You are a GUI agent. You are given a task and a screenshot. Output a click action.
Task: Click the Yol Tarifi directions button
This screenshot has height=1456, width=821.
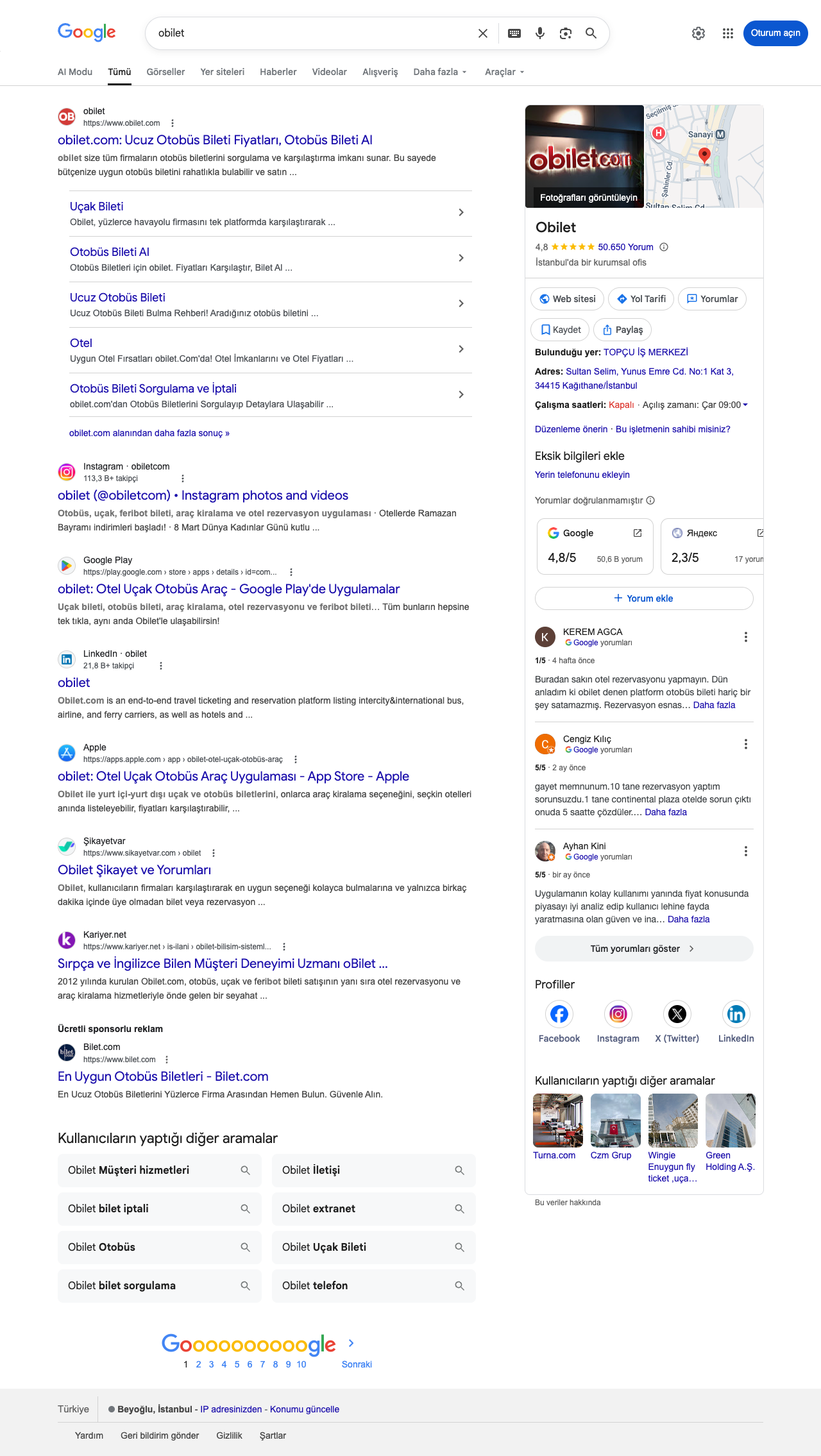(x=641, y=299)
